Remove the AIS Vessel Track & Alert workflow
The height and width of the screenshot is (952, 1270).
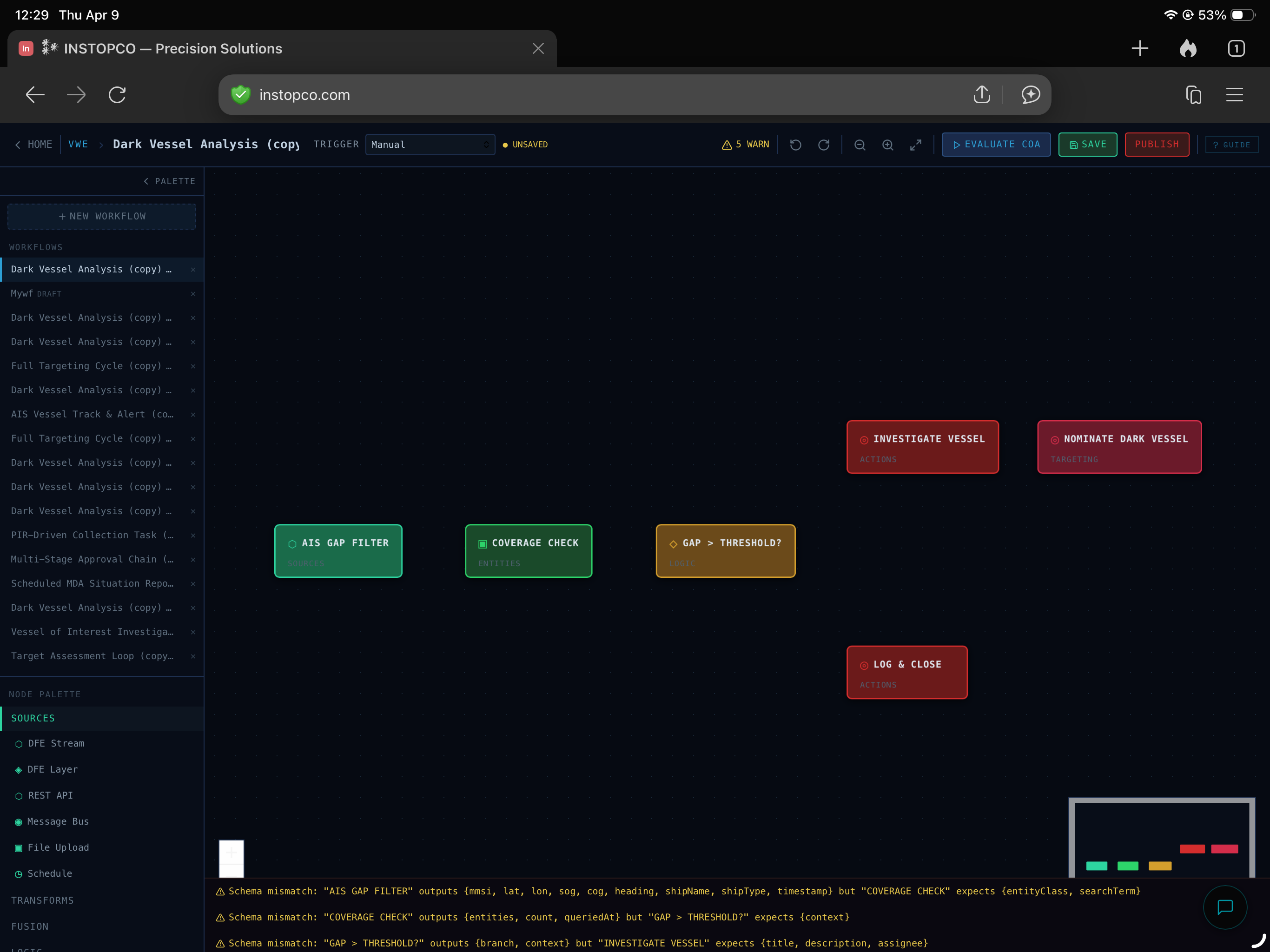[x=193, y=414]
